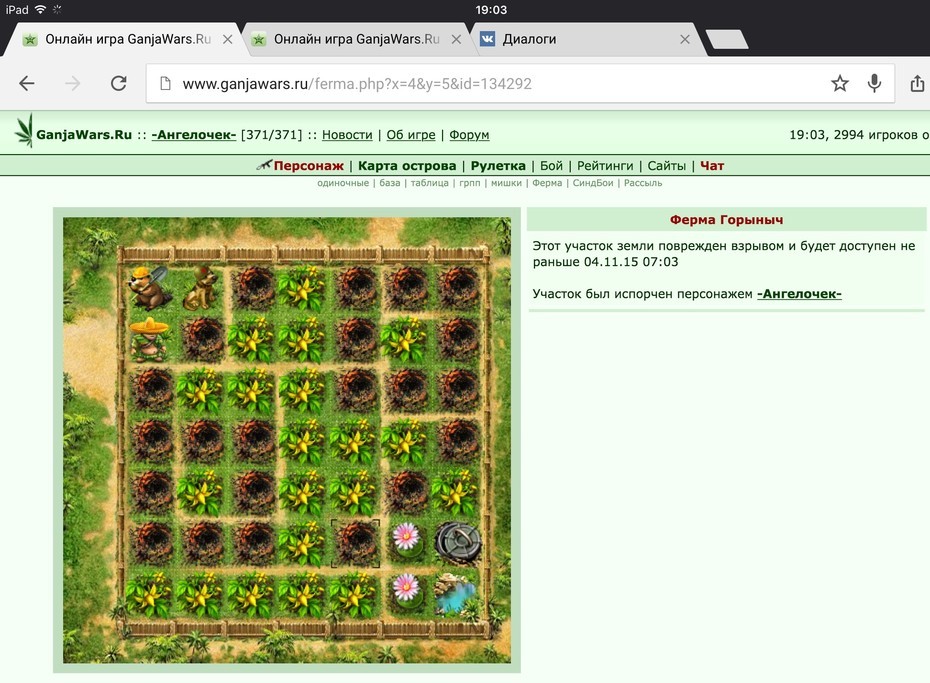Select the lower pink lotus flower tile
Viewport: 930px width, 683px height.
pyautogui.click(x=407, y=592)
